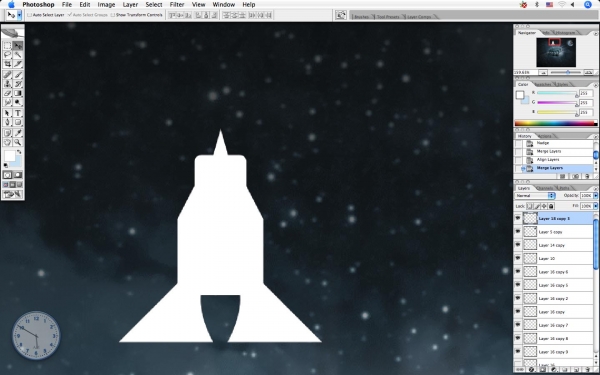Click the foreground color swatch in toolbox
600x375 pixels.
click(x=9, y=156)
